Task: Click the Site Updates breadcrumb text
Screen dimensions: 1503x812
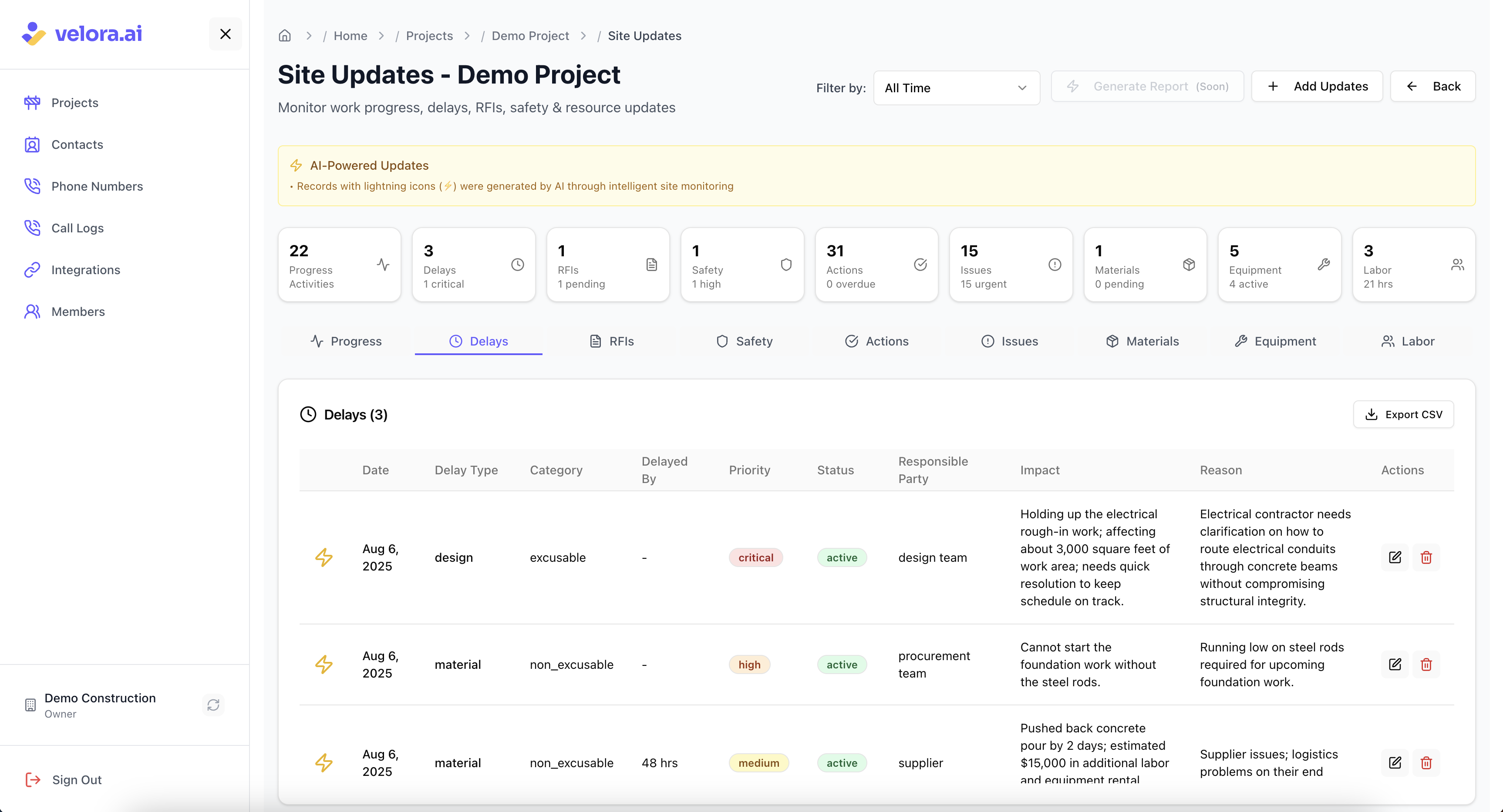Action: [644, 36]
